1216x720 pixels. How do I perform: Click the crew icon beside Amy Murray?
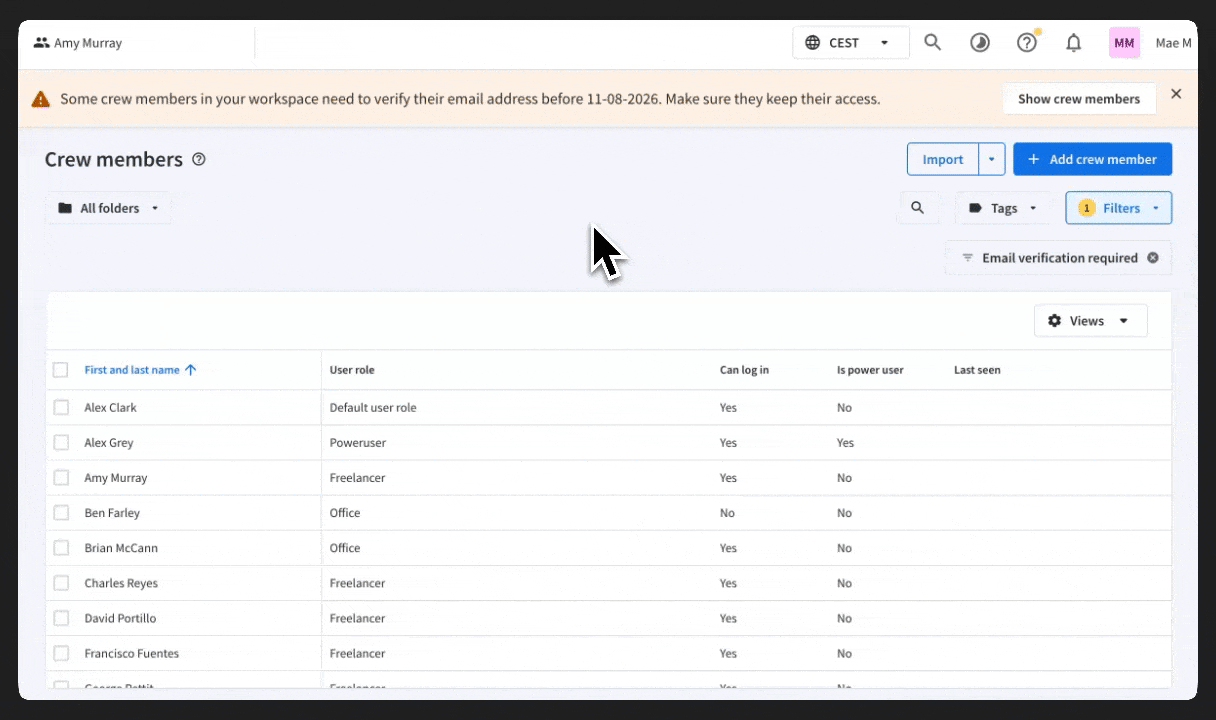coord(41,43)
